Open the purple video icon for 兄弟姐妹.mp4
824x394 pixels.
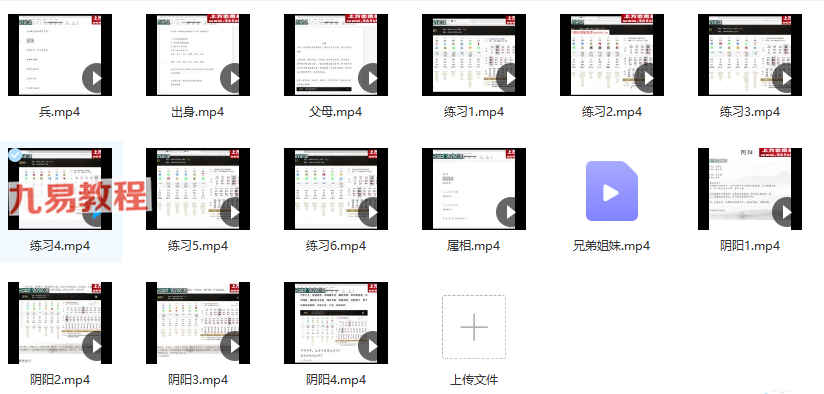612,191
